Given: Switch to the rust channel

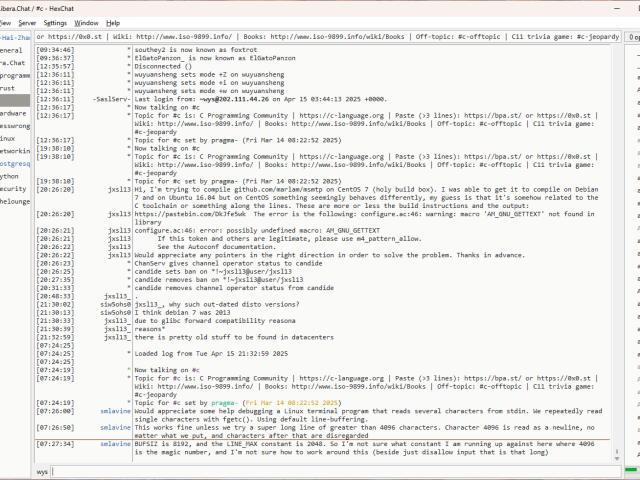Looking at the screenshot, I should coord(8,88).
